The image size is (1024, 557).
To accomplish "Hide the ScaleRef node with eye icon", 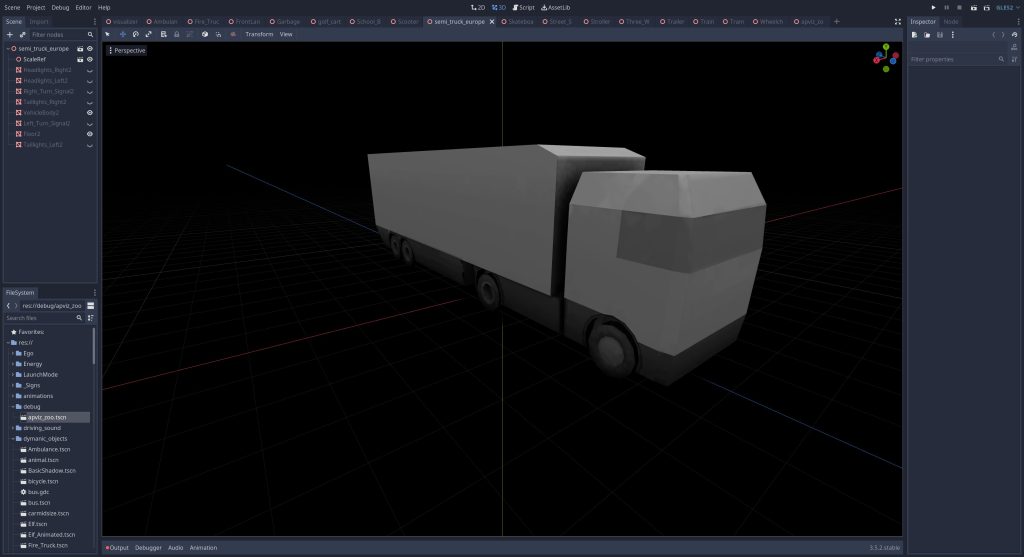I will point(89,59).
